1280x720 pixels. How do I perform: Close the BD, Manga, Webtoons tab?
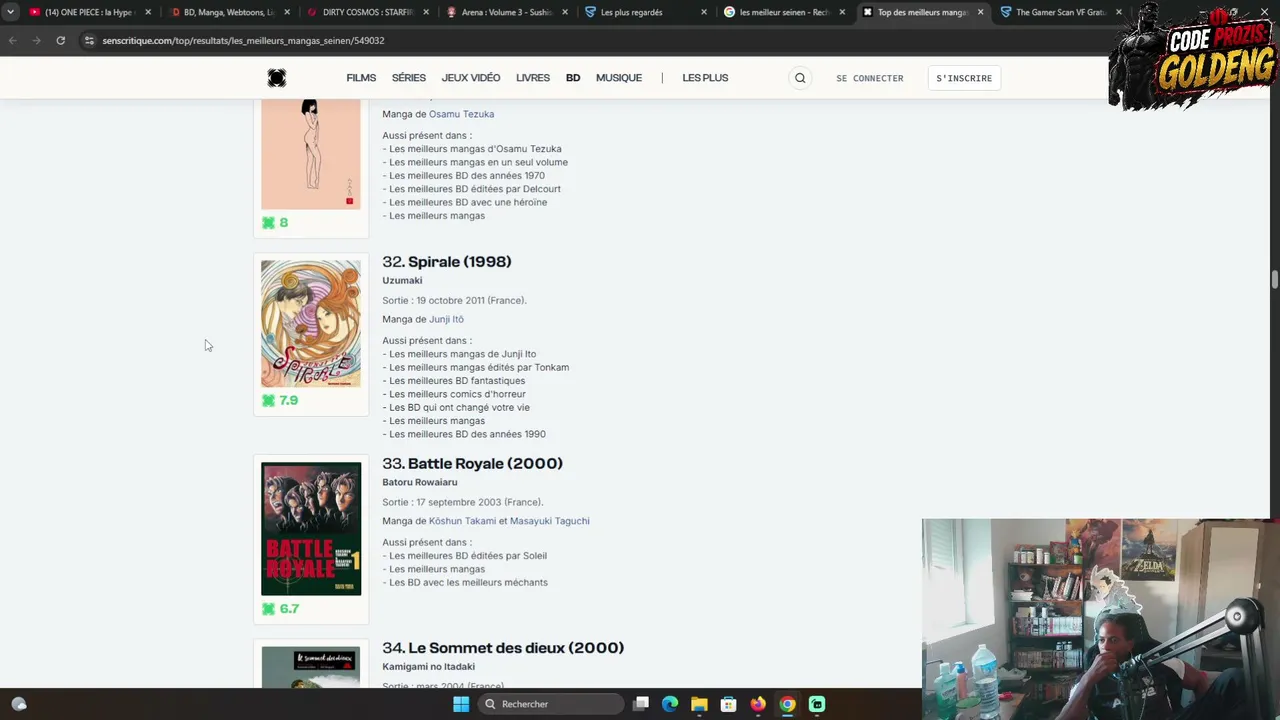pyautogui.click(x=287, y=12)
